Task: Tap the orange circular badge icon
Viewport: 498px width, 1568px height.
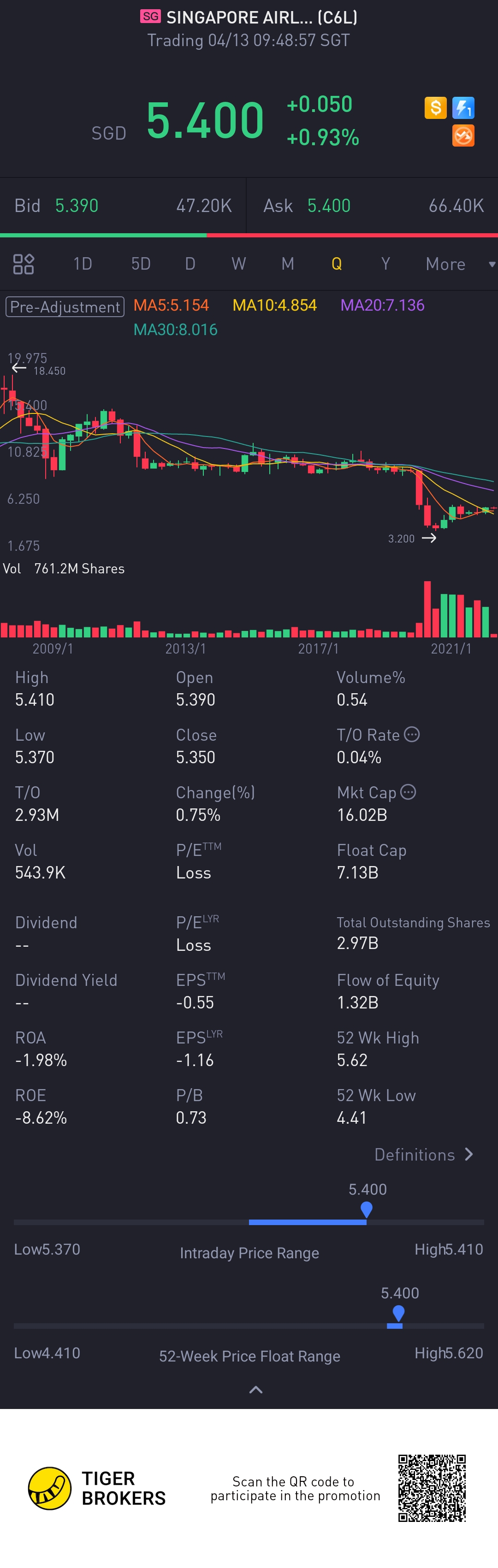Action: (463, 136)
